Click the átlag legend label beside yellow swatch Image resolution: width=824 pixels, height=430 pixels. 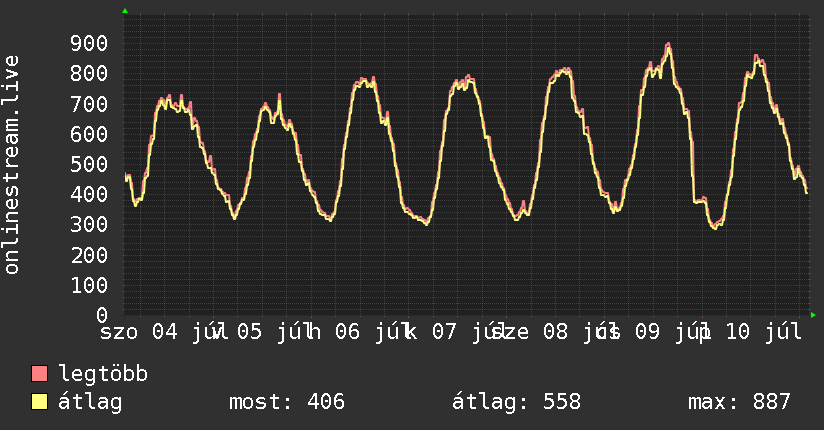pos(90,402)
